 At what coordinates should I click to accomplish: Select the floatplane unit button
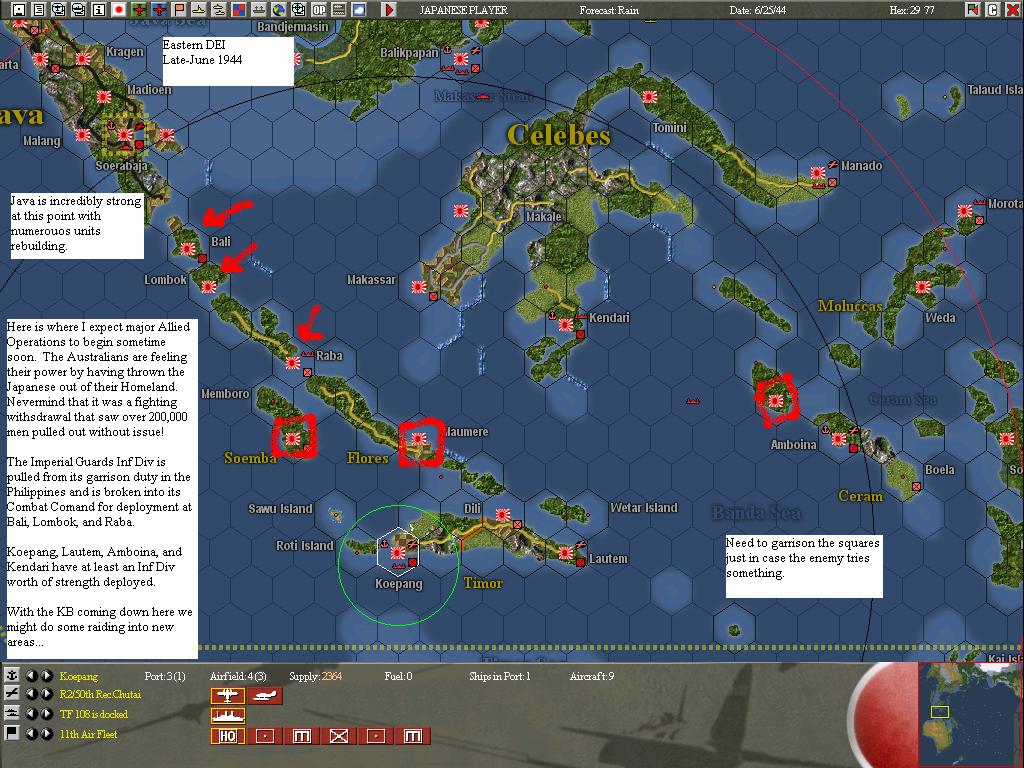coord(265,696)
